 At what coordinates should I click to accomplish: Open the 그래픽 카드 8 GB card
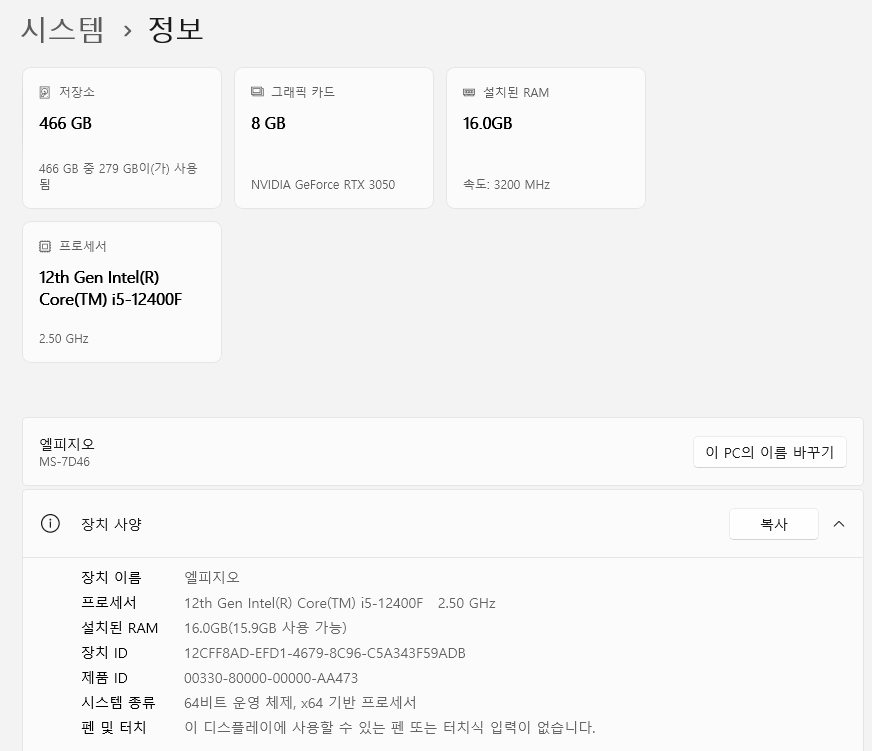[334, 138]
